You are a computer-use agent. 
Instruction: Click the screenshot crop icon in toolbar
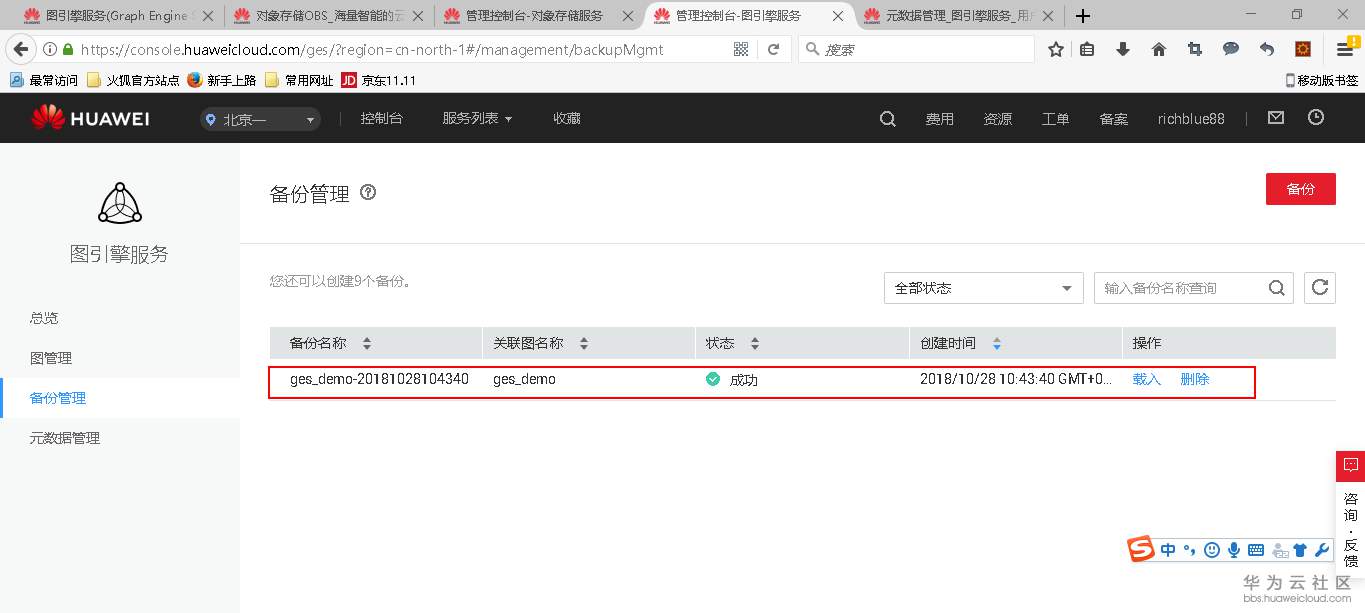coord(1195,49)
